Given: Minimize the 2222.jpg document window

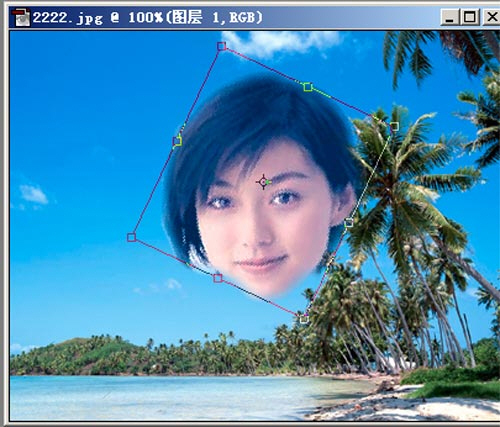Looking at the screenshot, I should tap(450, 17).
